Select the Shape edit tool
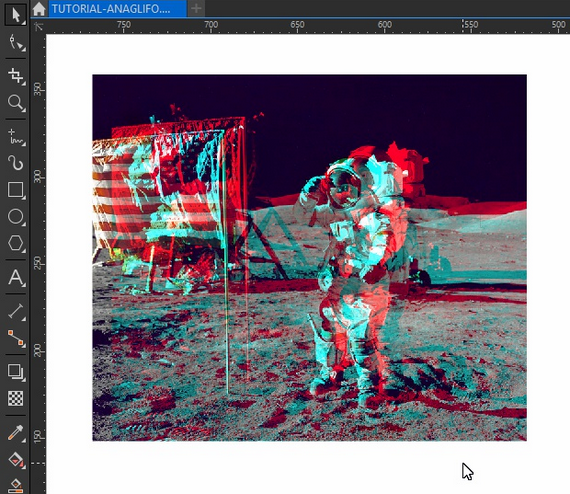 pyautogui.click(x=15, y=43)
